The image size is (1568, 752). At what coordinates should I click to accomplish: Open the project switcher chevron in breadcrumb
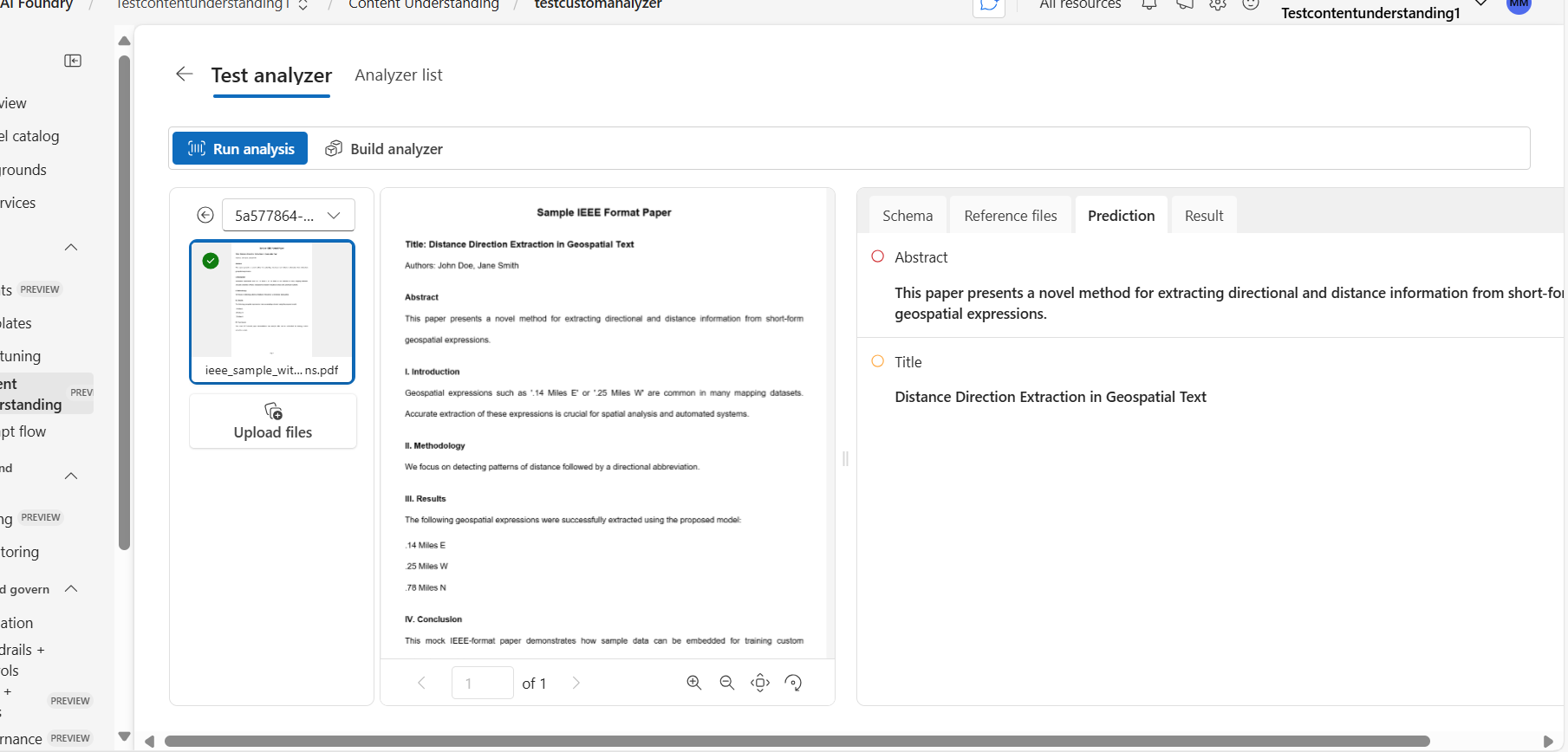303,5
